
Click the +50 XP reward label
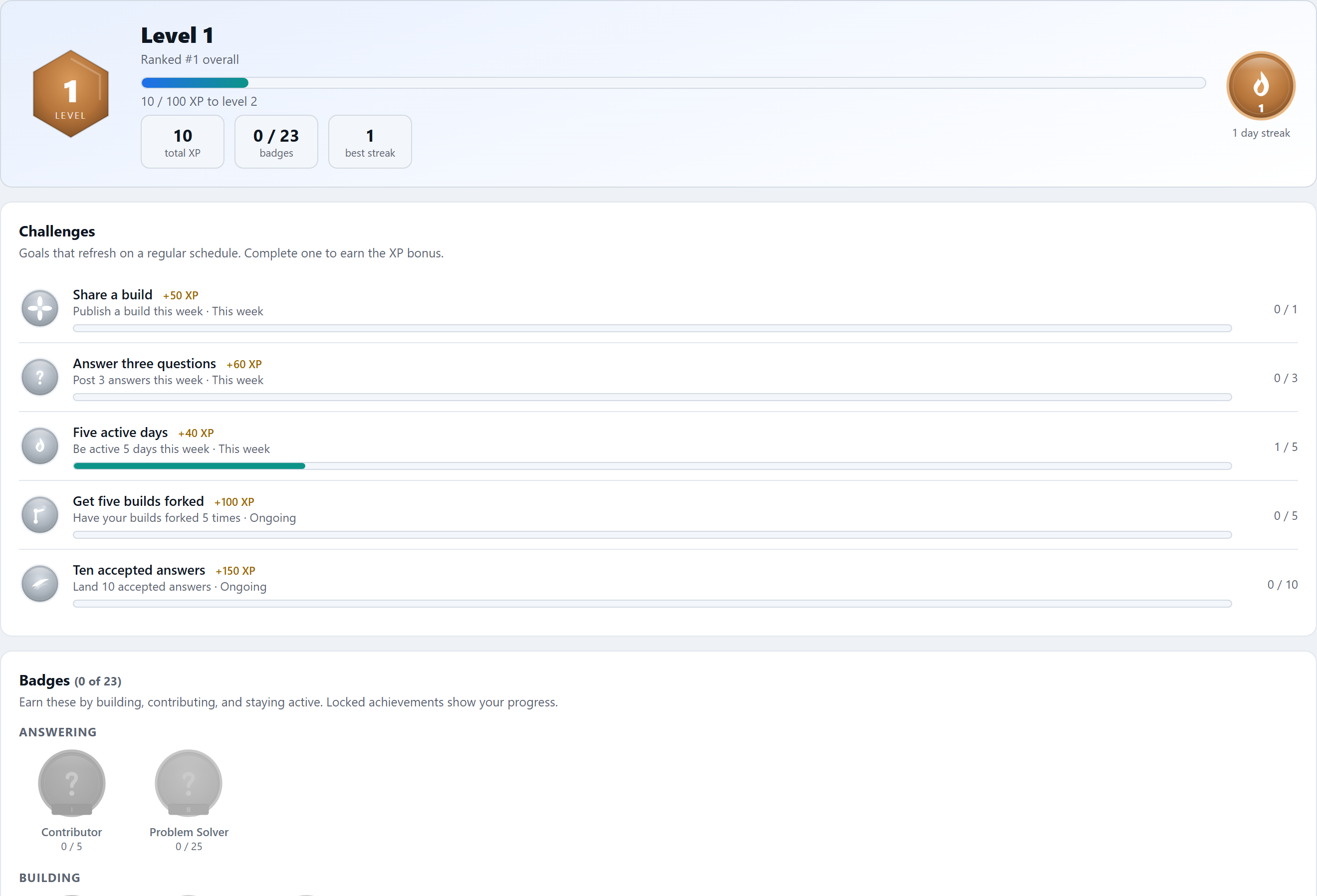[x=181, y=295]
